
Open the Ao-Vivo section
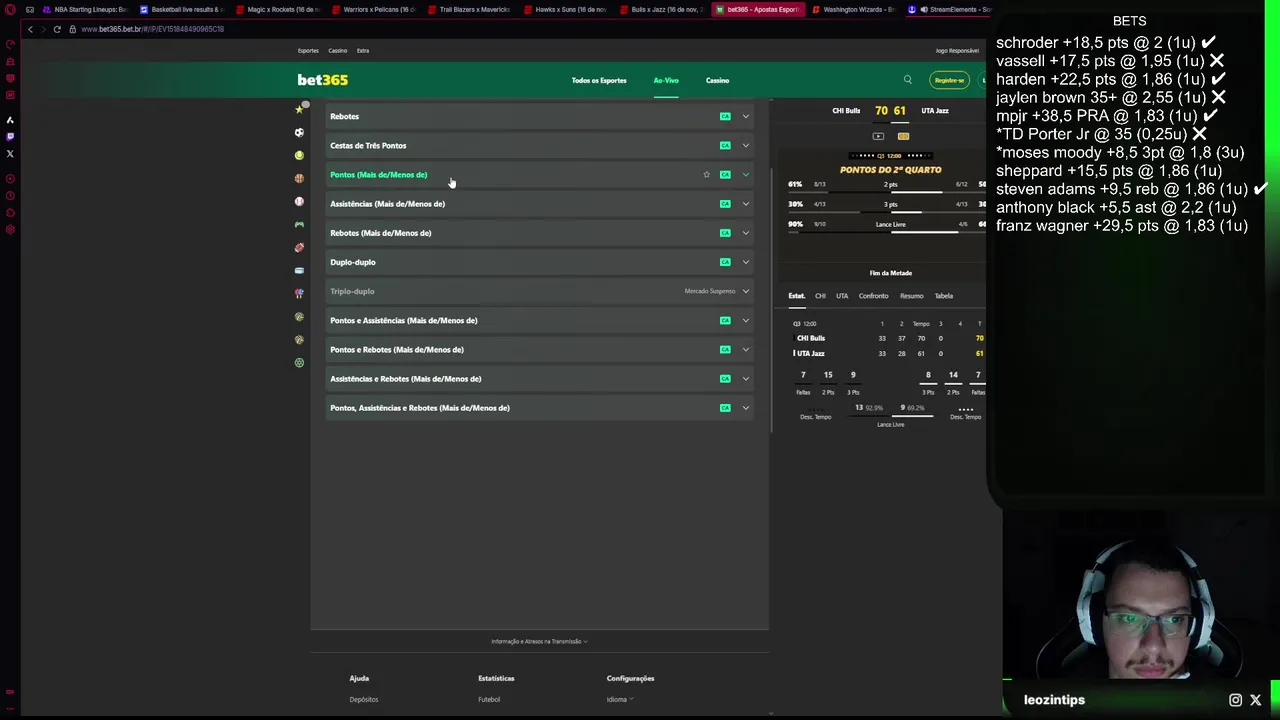[x=666, y=80]
